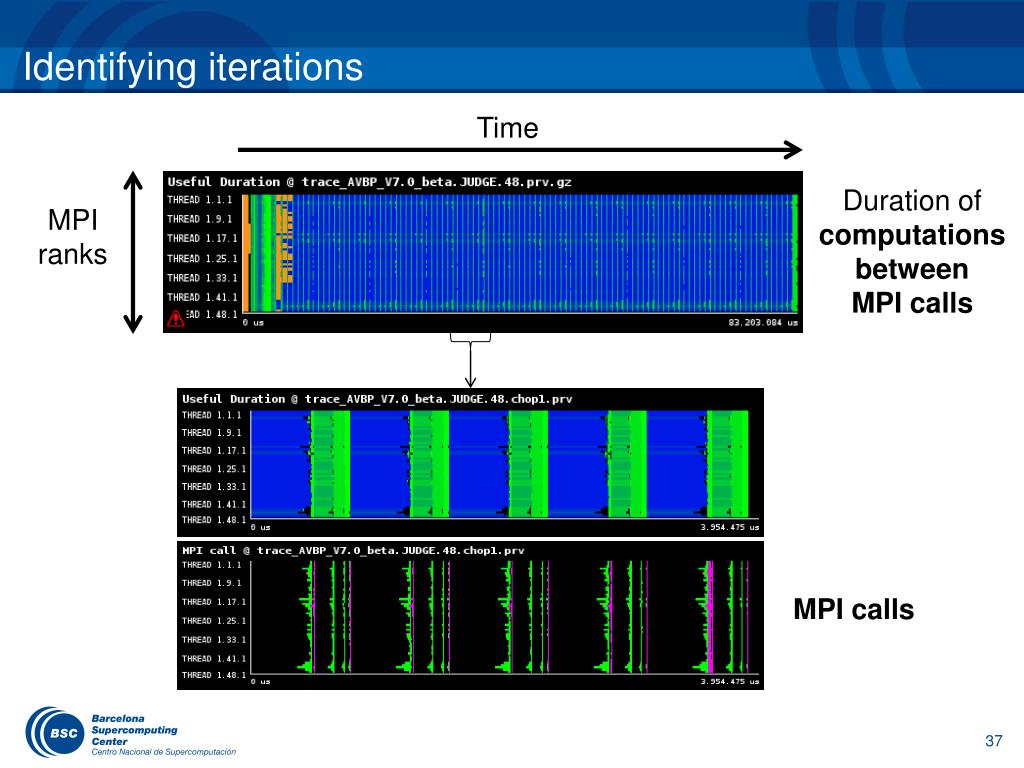Image resolution: width=1024 pixels, height=768 pixels.
Task: Click the 'MPI call @ ...chop1.prv' window title
Action: [x=353, y=551]
